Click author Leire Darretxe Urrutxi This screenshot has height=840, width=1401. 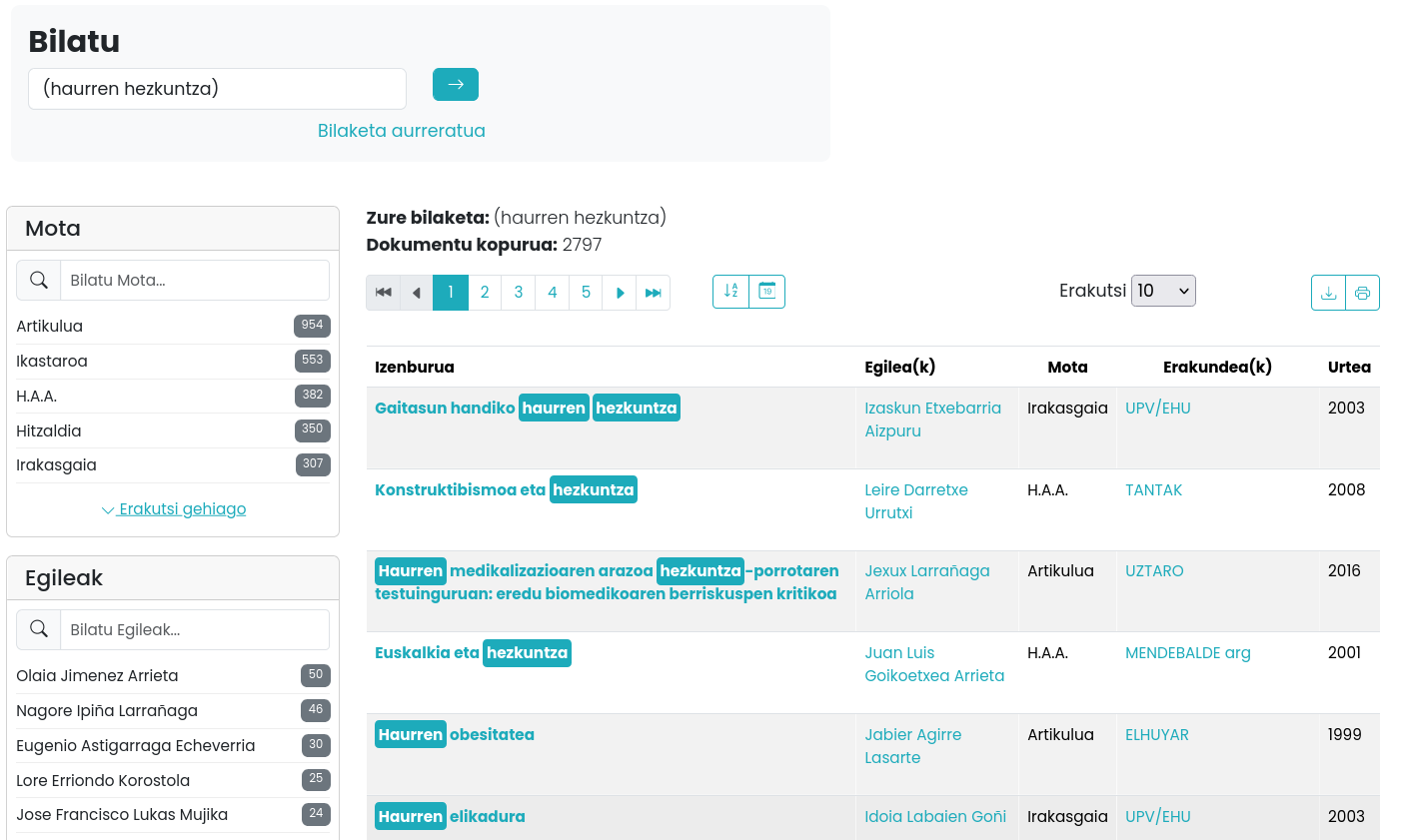coord(915,501)
